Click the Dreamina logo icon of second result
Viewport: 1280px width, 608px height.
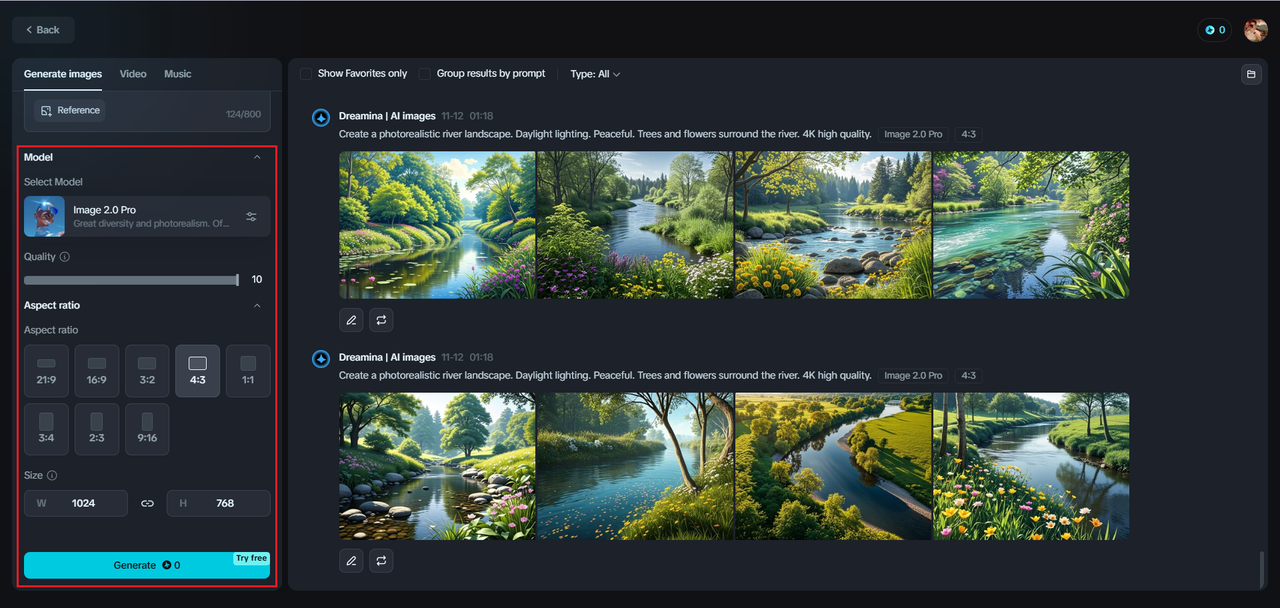coord(321,359)
